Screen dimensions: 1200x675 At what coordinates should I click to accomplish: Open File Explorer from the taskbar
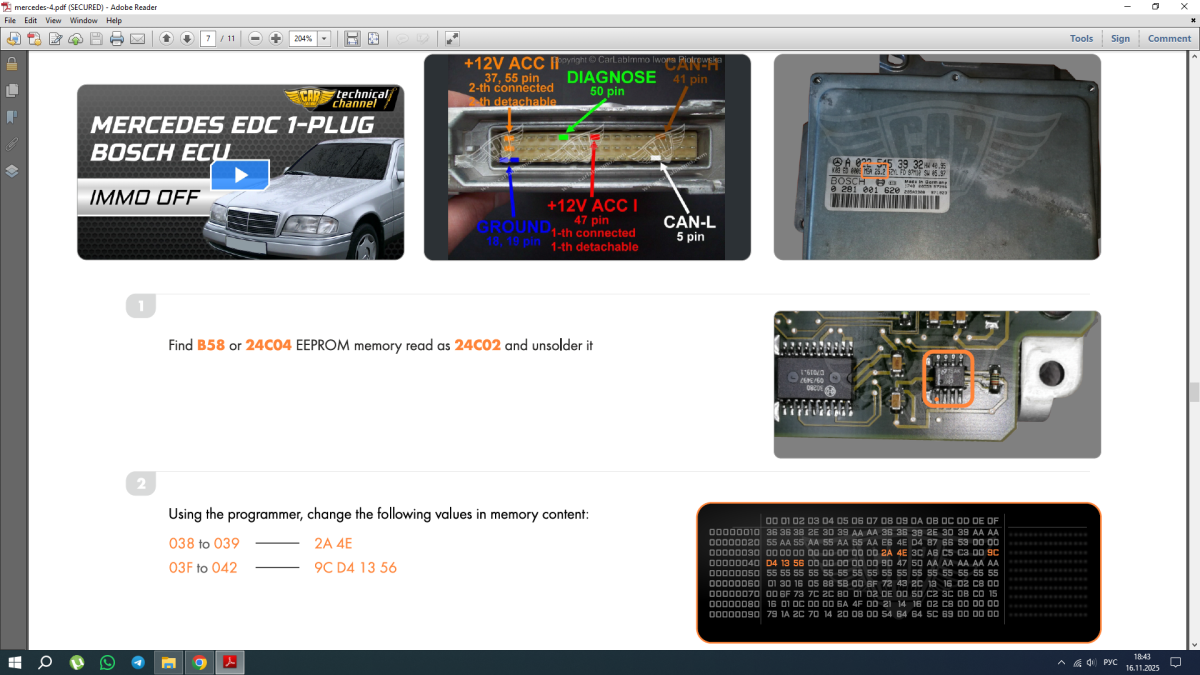(x=168, y=662)
